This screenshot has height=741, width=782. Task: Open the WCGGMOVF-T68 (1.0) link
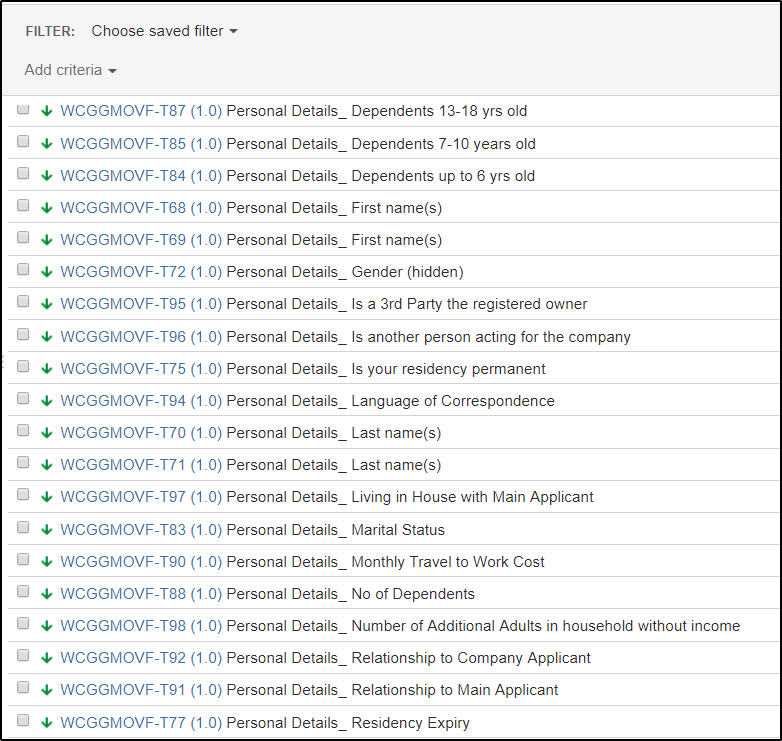pyautogui.click(x=141, y=207)
